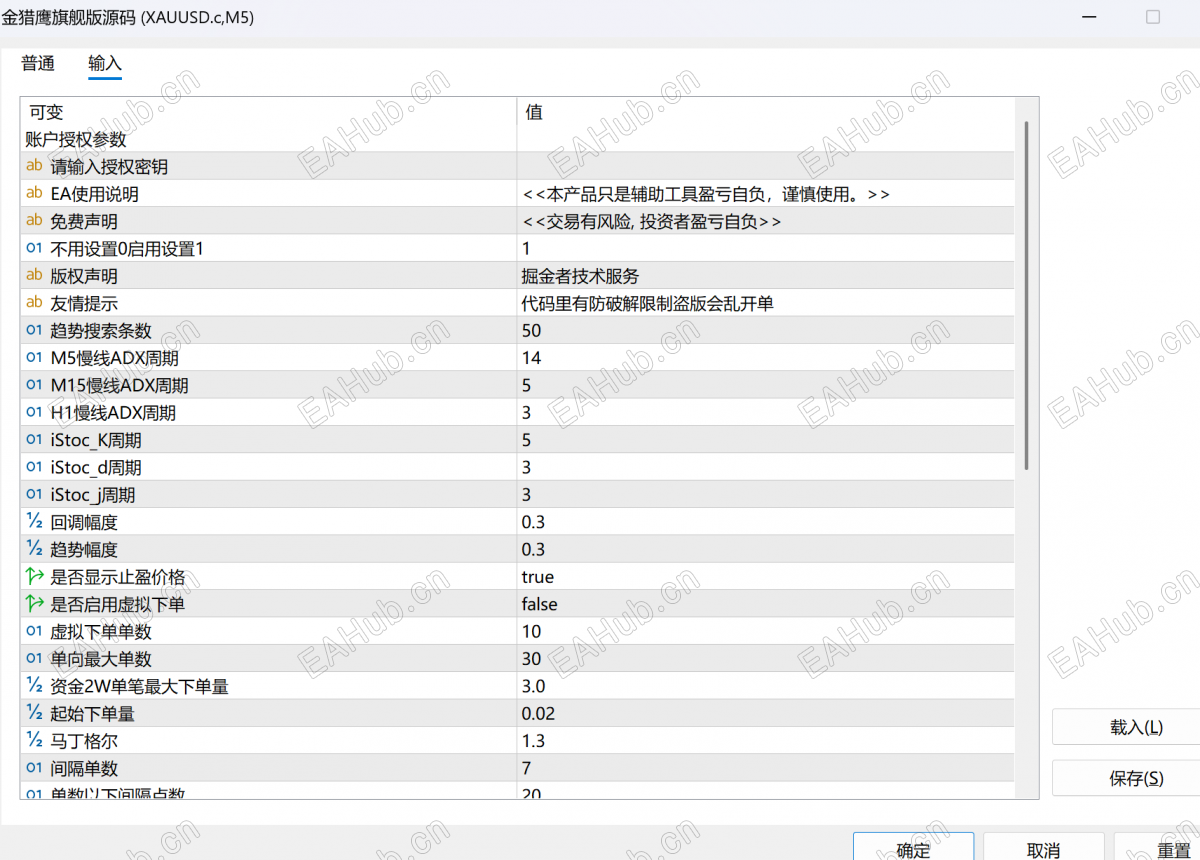
Task: Select the 回调幅度 row label
Action: tap(84, 522)
